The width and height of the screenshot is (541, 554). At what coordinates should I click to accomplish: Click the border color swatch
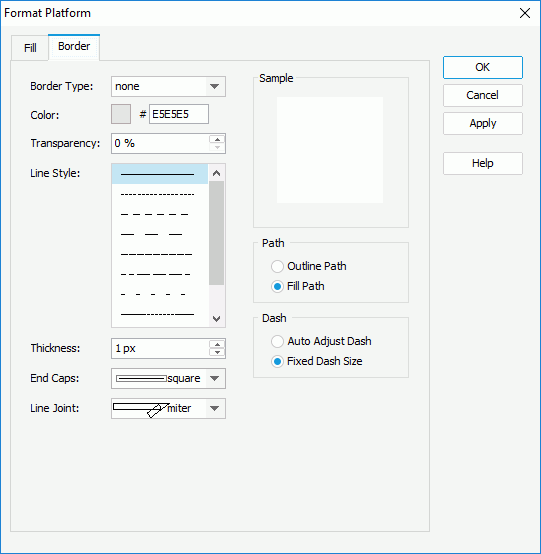coord(121,114)
